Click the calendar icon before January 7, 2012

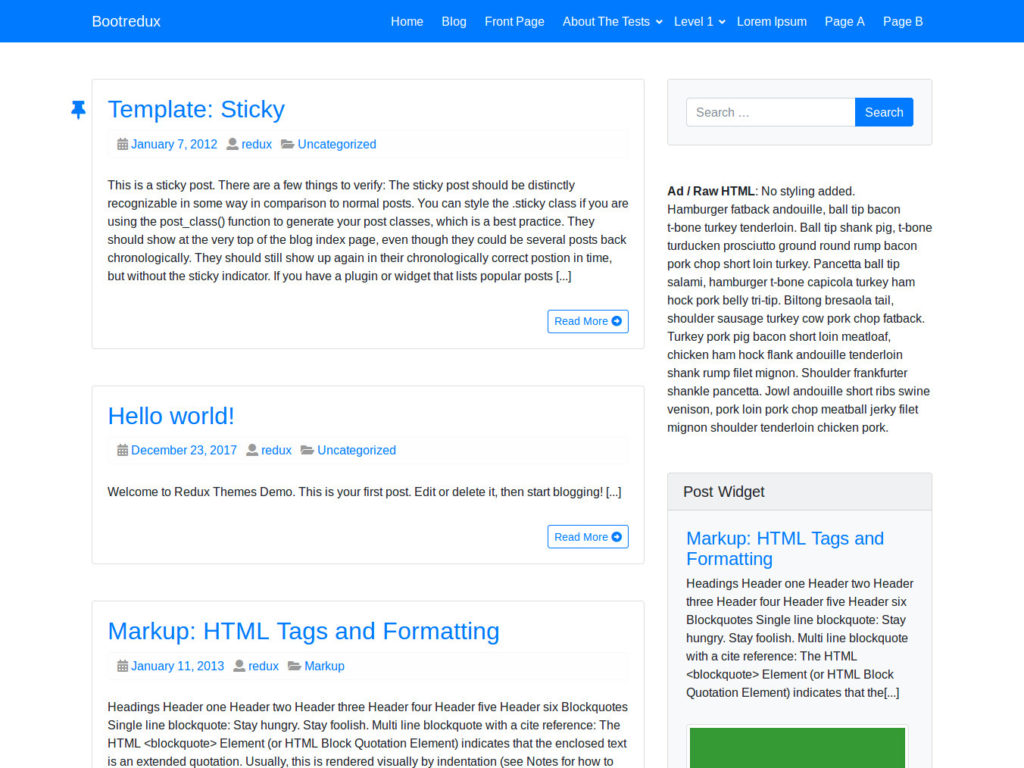(x=122, y=144)
